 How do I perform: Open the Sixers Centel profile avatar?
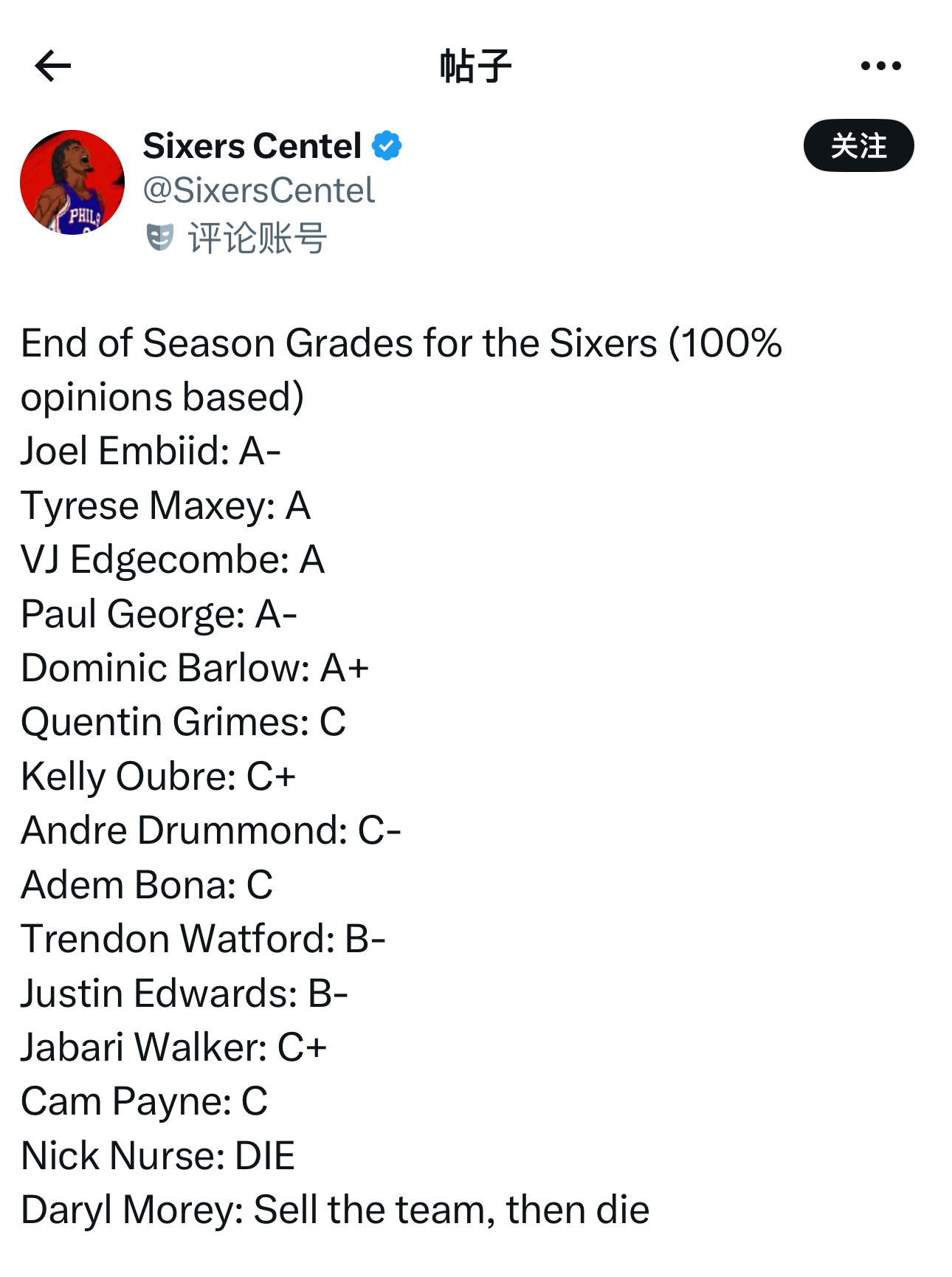(72, 182)
